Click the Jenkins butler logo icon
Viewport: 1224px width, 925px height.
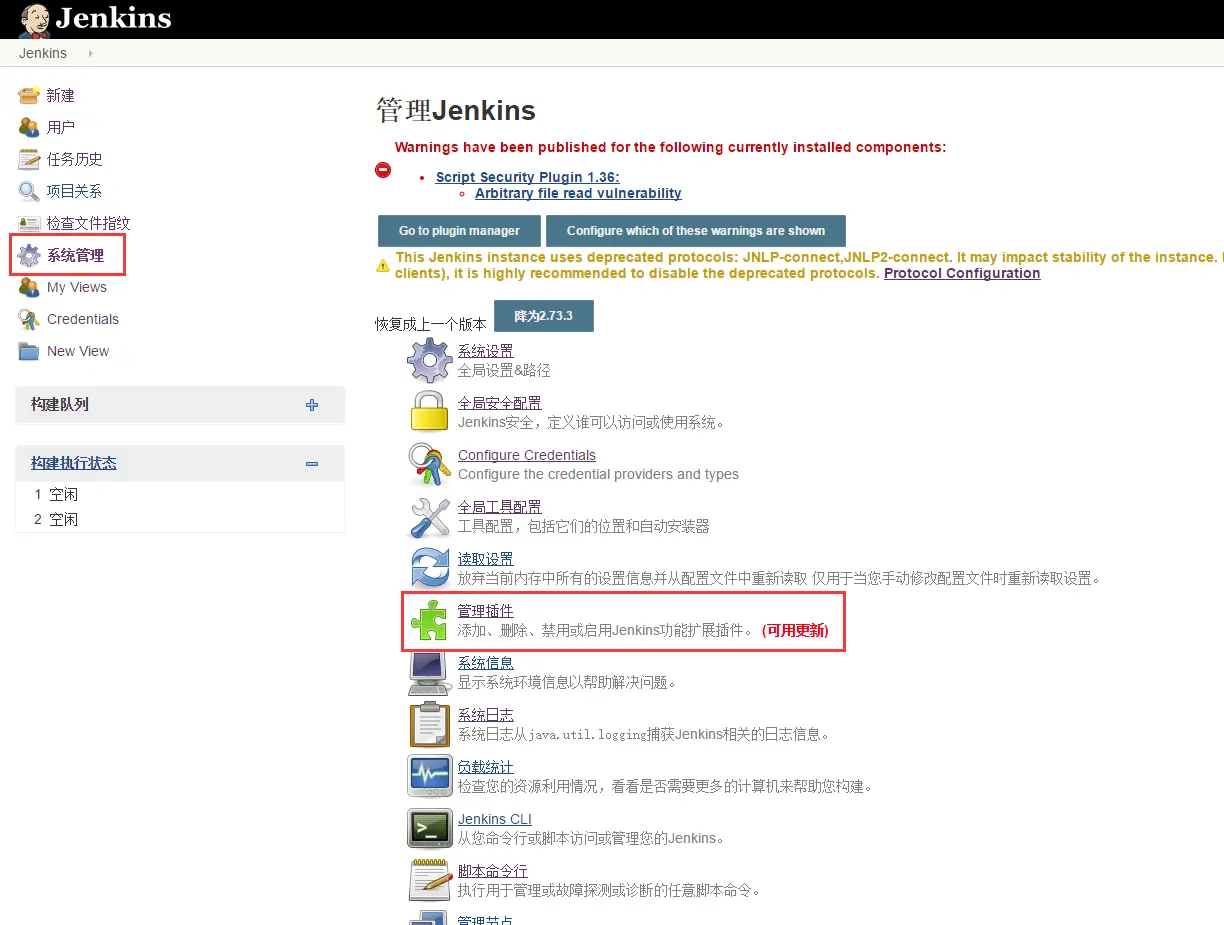(x=34, y=20)
